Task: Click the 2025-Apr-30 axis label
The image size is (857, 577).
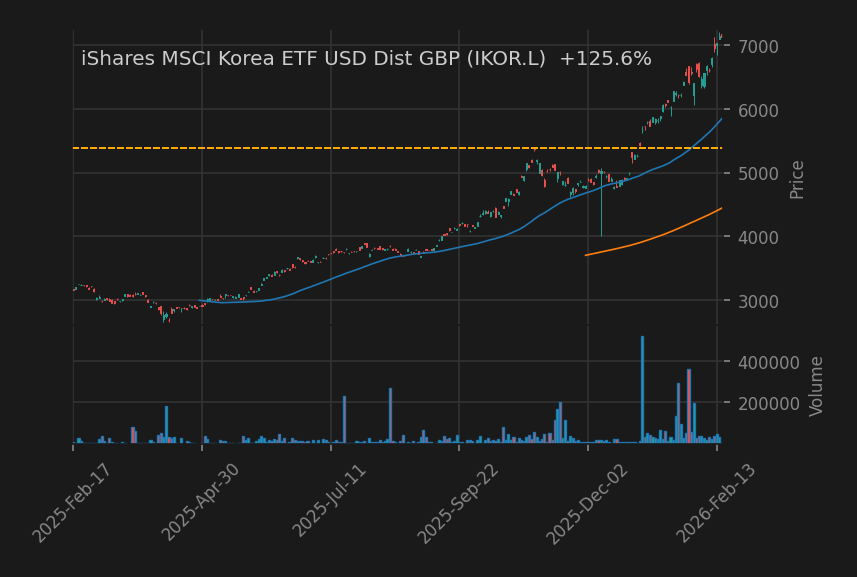Action: tap(198, 497)
